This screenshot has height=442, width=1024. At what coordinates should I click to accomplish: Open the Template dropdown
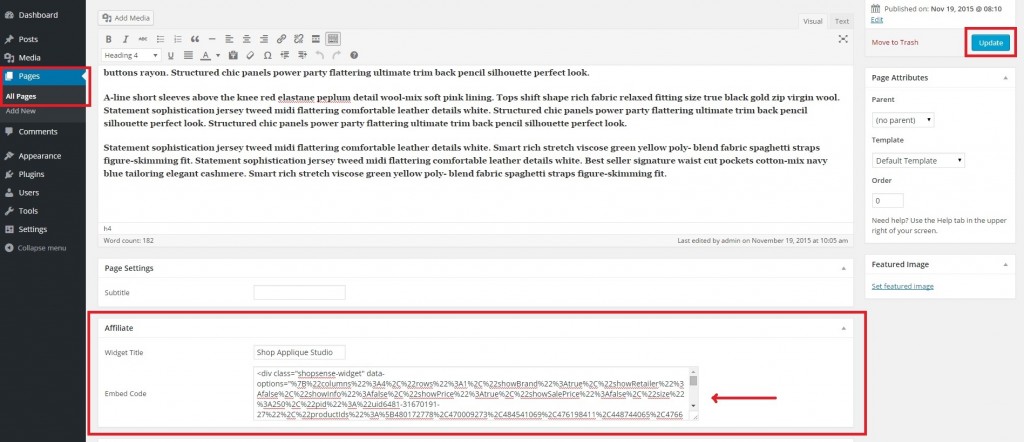pyautogui.click(x=918, y=161)
